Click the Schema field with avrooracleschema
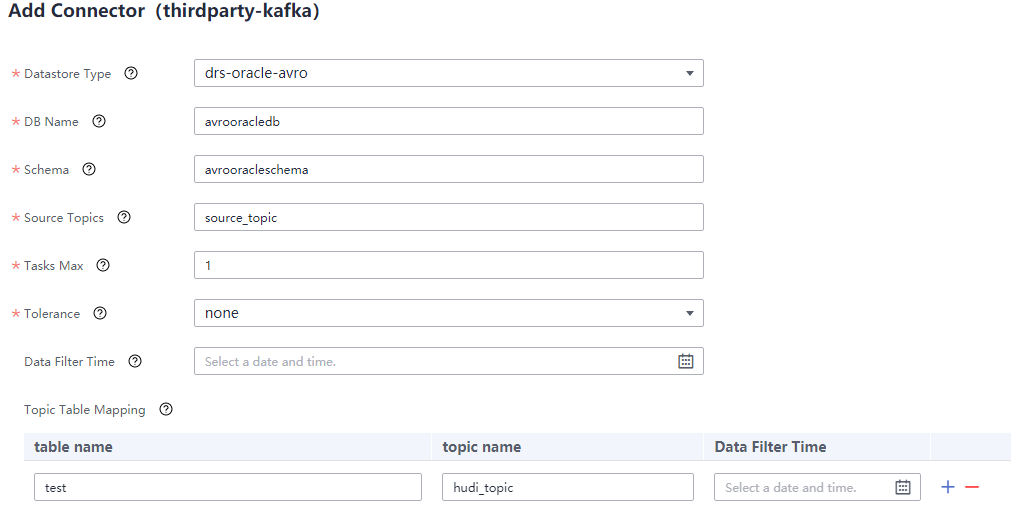1016x520 pixels. click(x=448, y=170)
